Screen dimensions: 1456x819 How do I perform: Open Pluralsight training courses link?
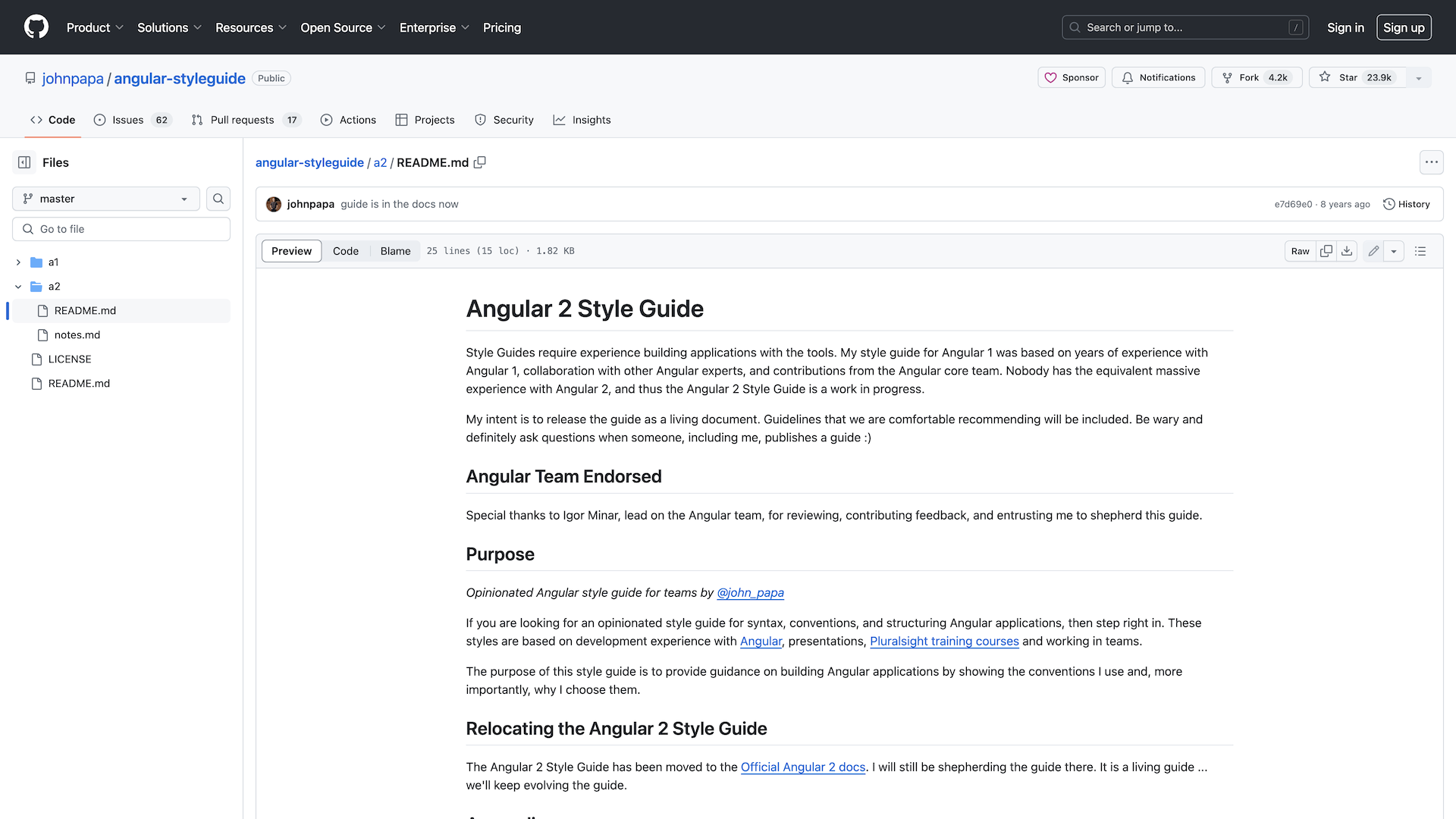[944, 642]
